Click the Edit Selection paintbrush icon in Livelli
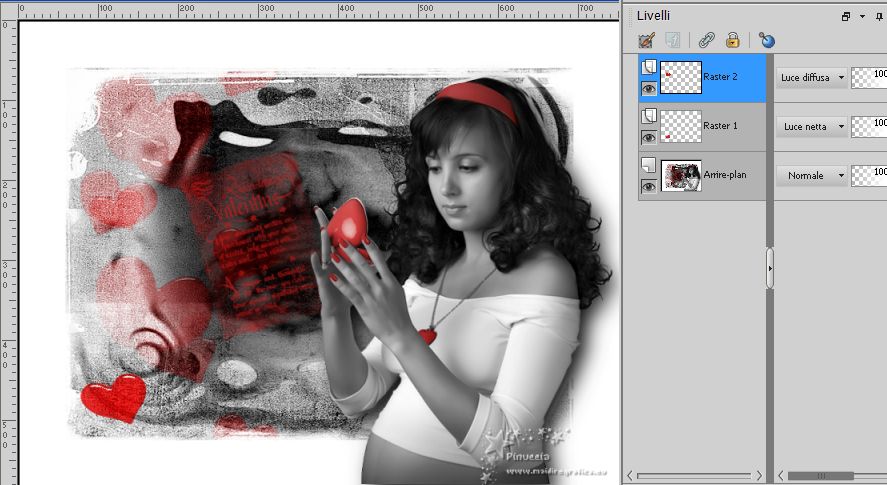Viewport: 887px width, 485px height. tap(647, 40)
